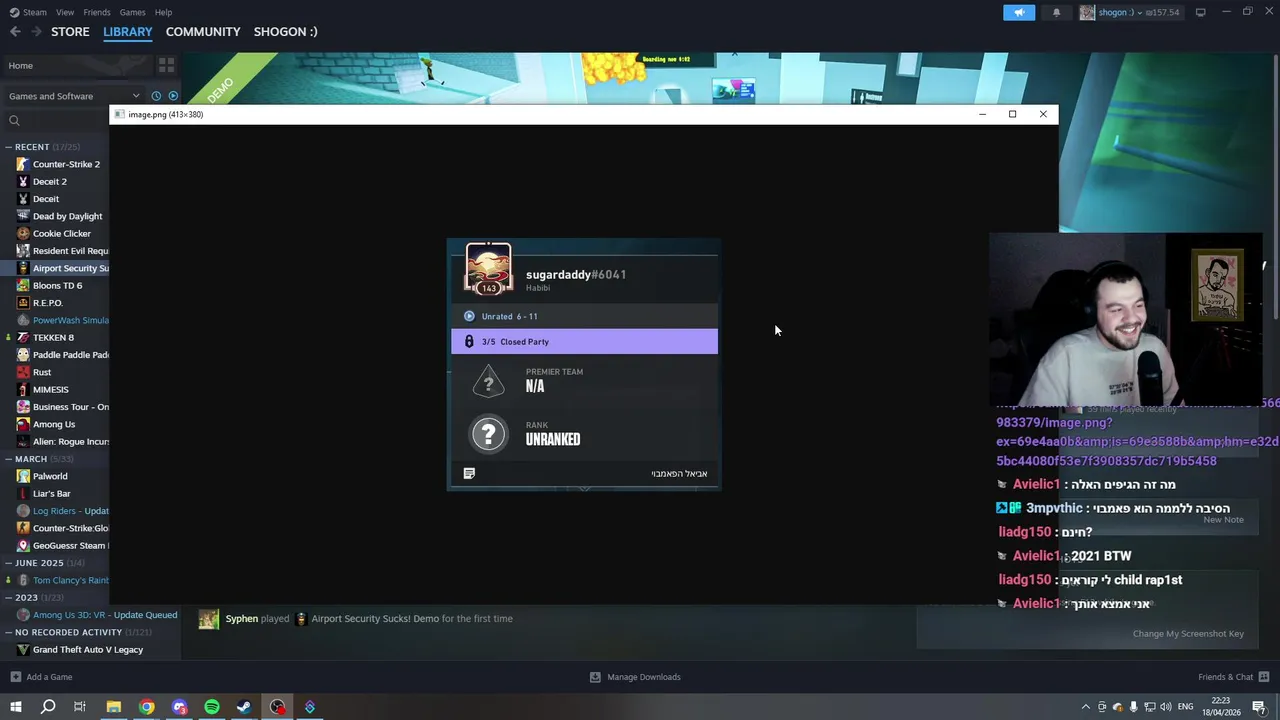Select Liar's Bar in library
Screen dimensions: 1280x720
pyautogui.click(x=44, y=493)
